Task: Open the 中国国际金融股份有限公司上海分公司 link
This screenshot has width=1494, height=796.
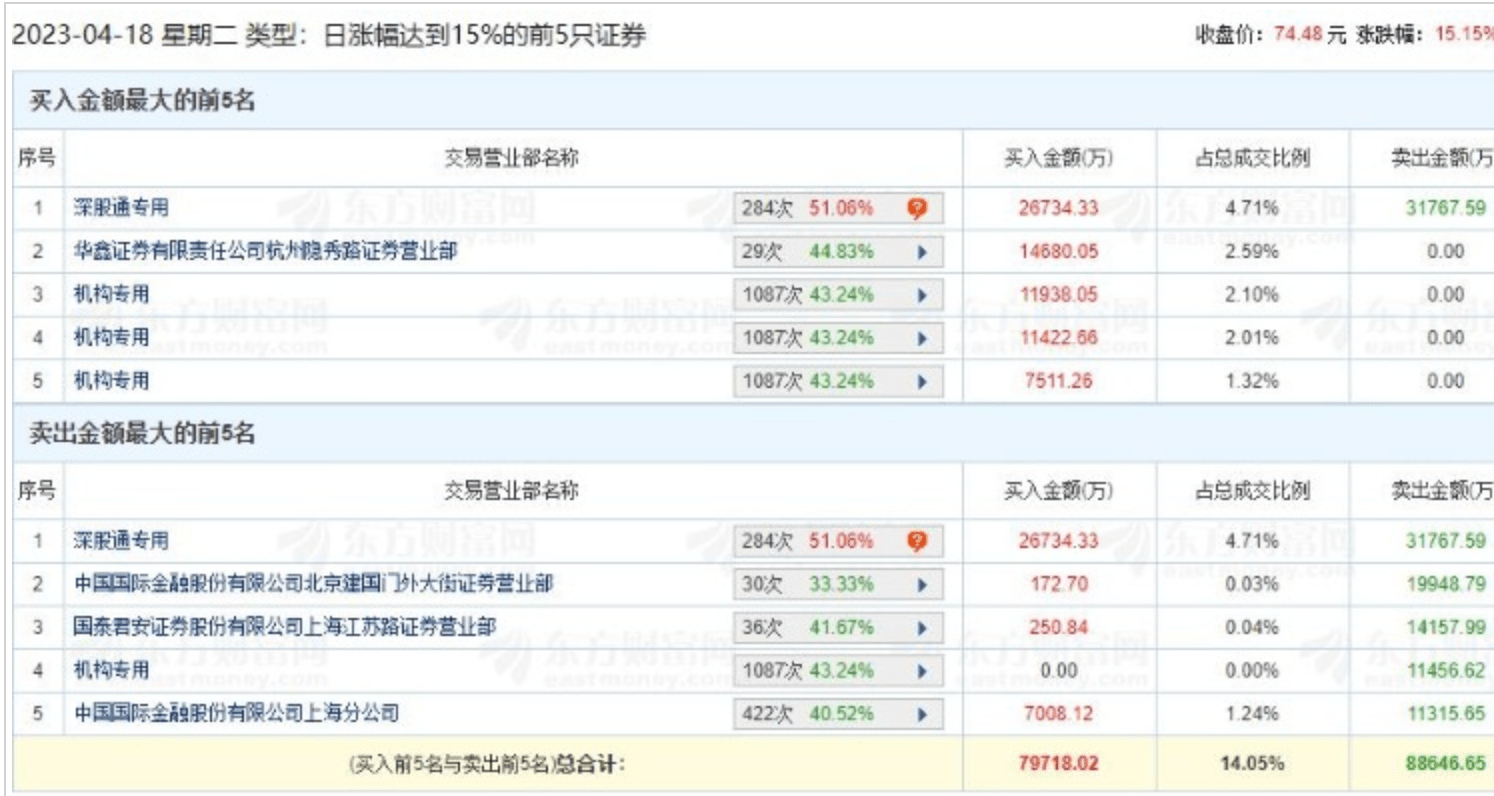Action: (x=237, y=714)
